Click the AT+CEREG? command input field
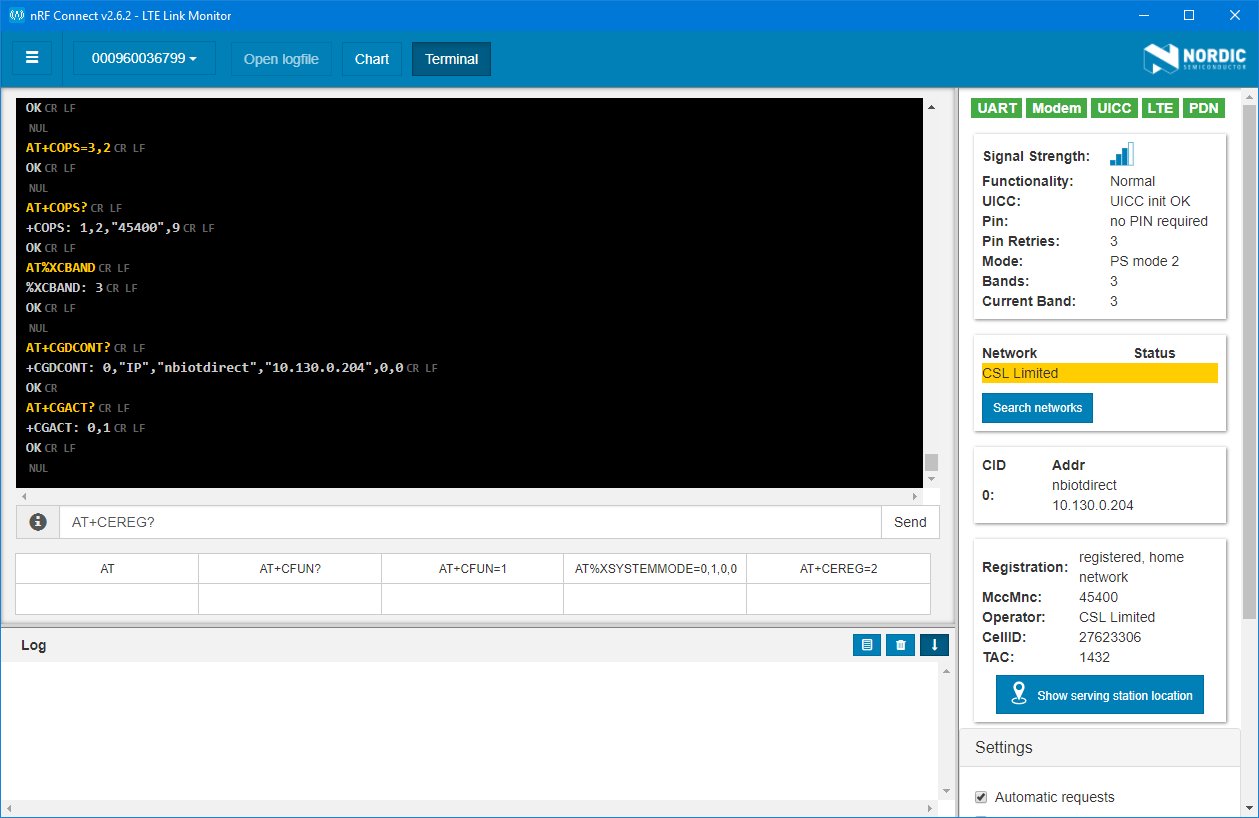 tap(470, 522)
